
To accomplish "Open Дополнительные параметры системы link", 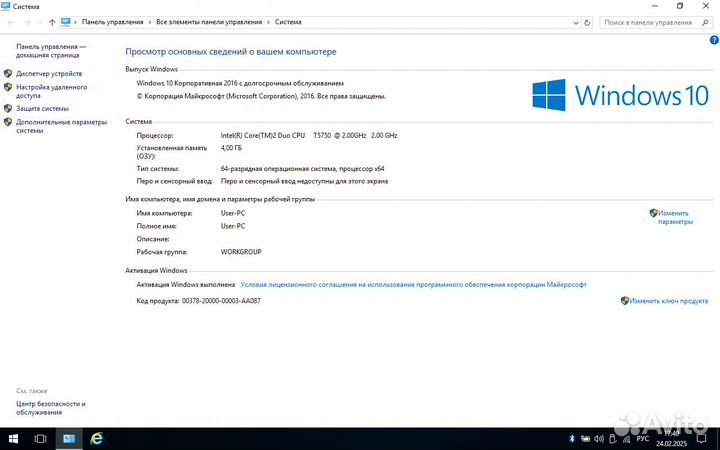I will (x=62, y=126).
